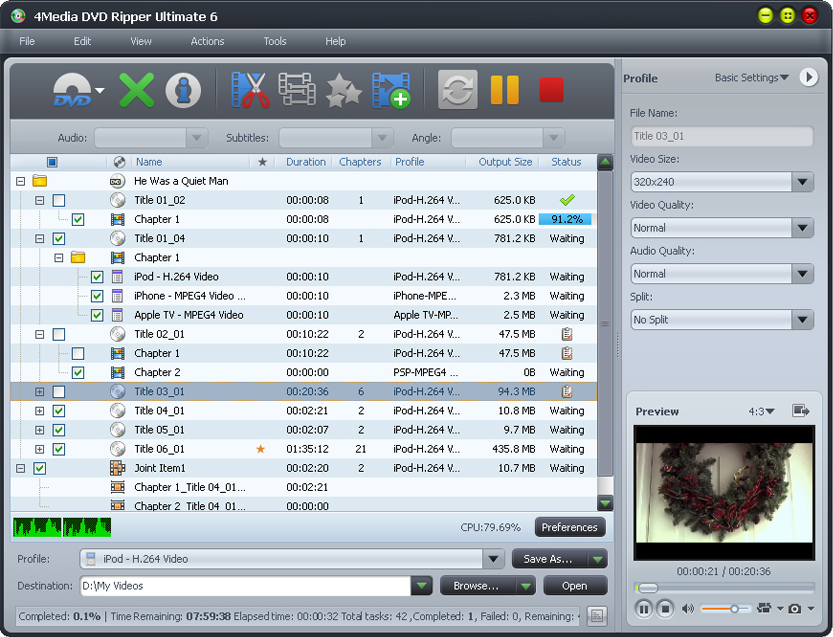The height and width of the screenshot is (637, 833).
Task: Open the star effects tool
Action: click(344, 91)
